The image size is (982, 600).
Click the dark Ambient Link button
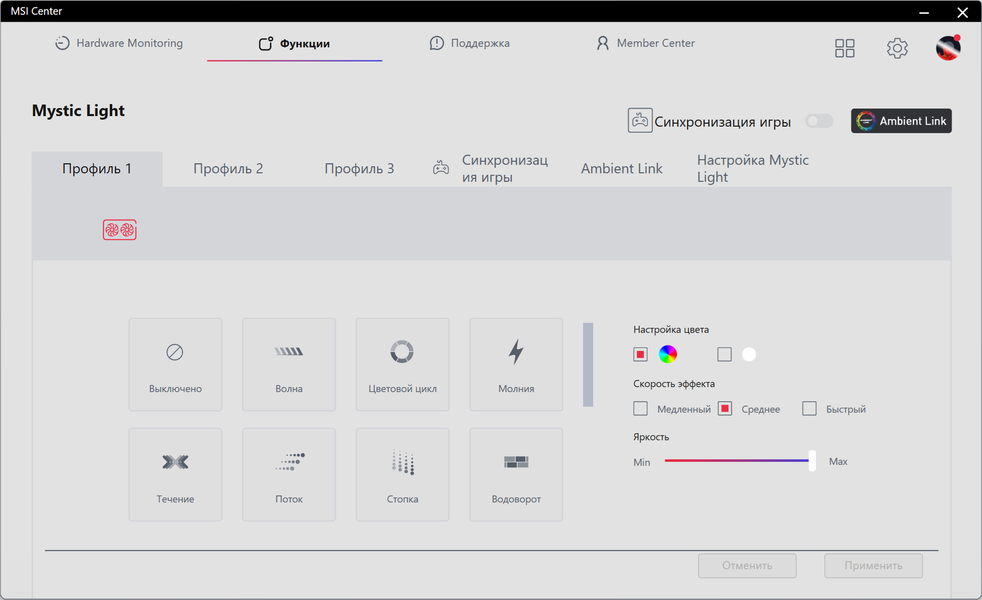(x=901, y=121)
